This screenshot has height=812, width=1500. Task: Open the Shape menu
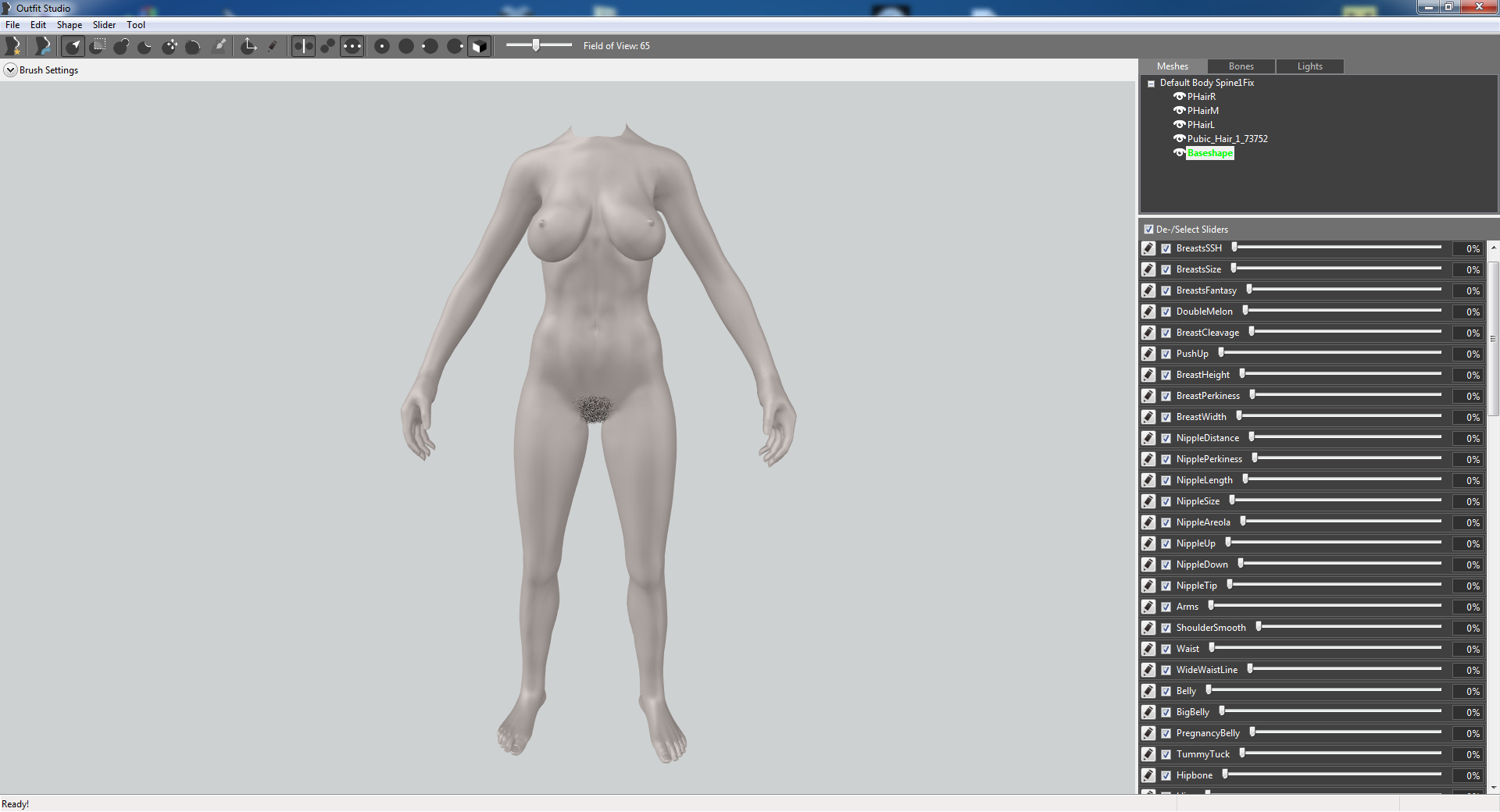click(70, 25)
